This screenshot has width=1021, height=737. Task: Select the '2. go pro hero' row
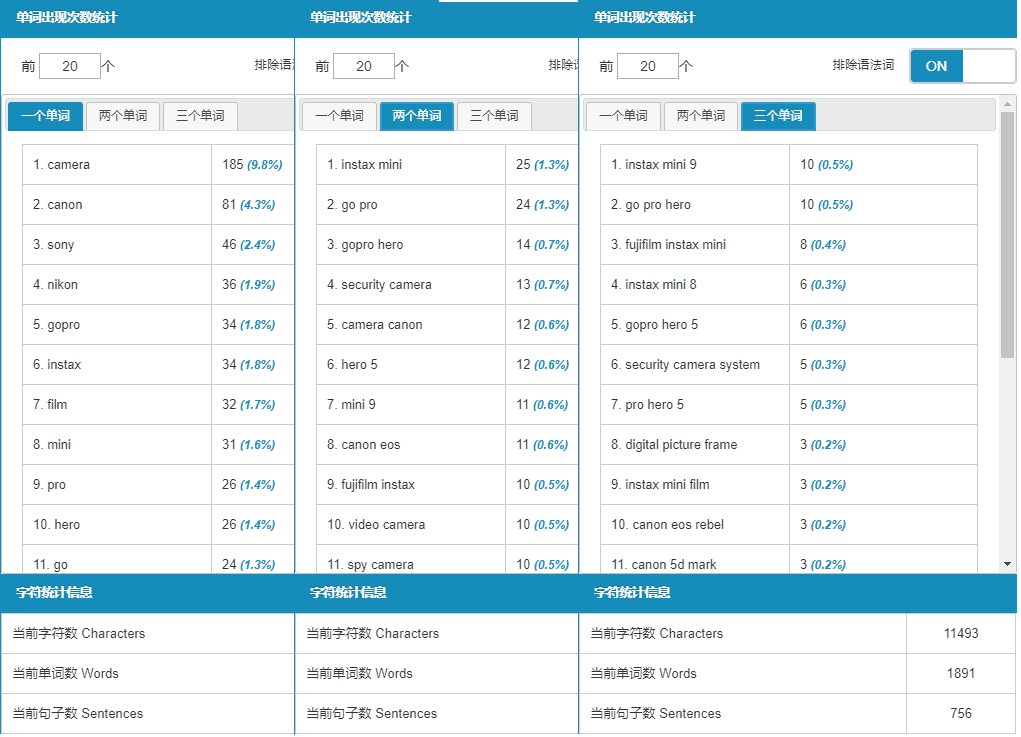coord(789,204)
